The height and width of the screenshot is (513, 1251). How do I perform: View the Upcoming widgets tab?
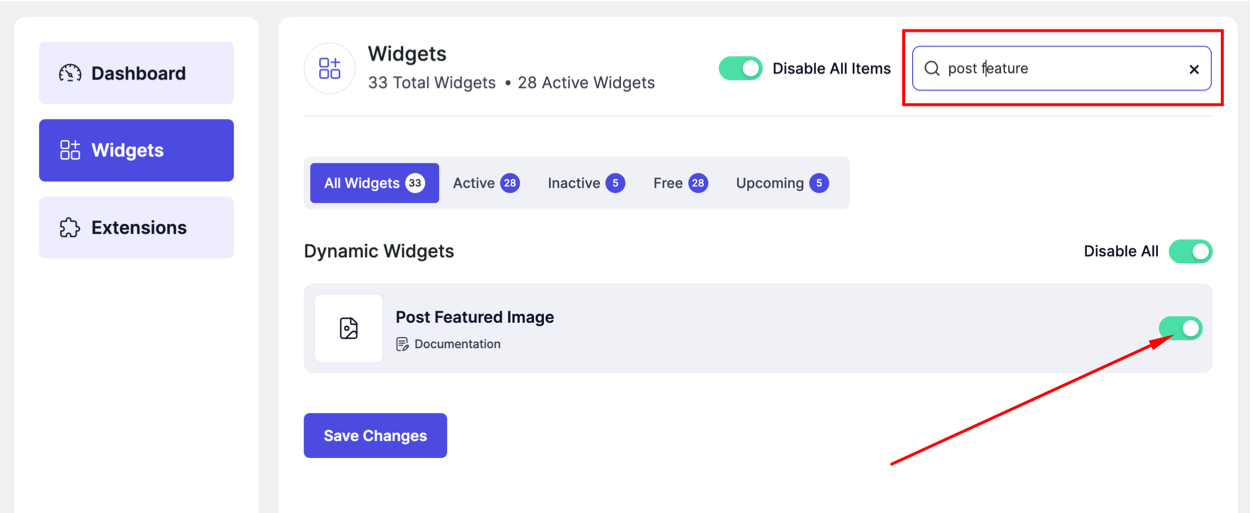pos(782,183)
